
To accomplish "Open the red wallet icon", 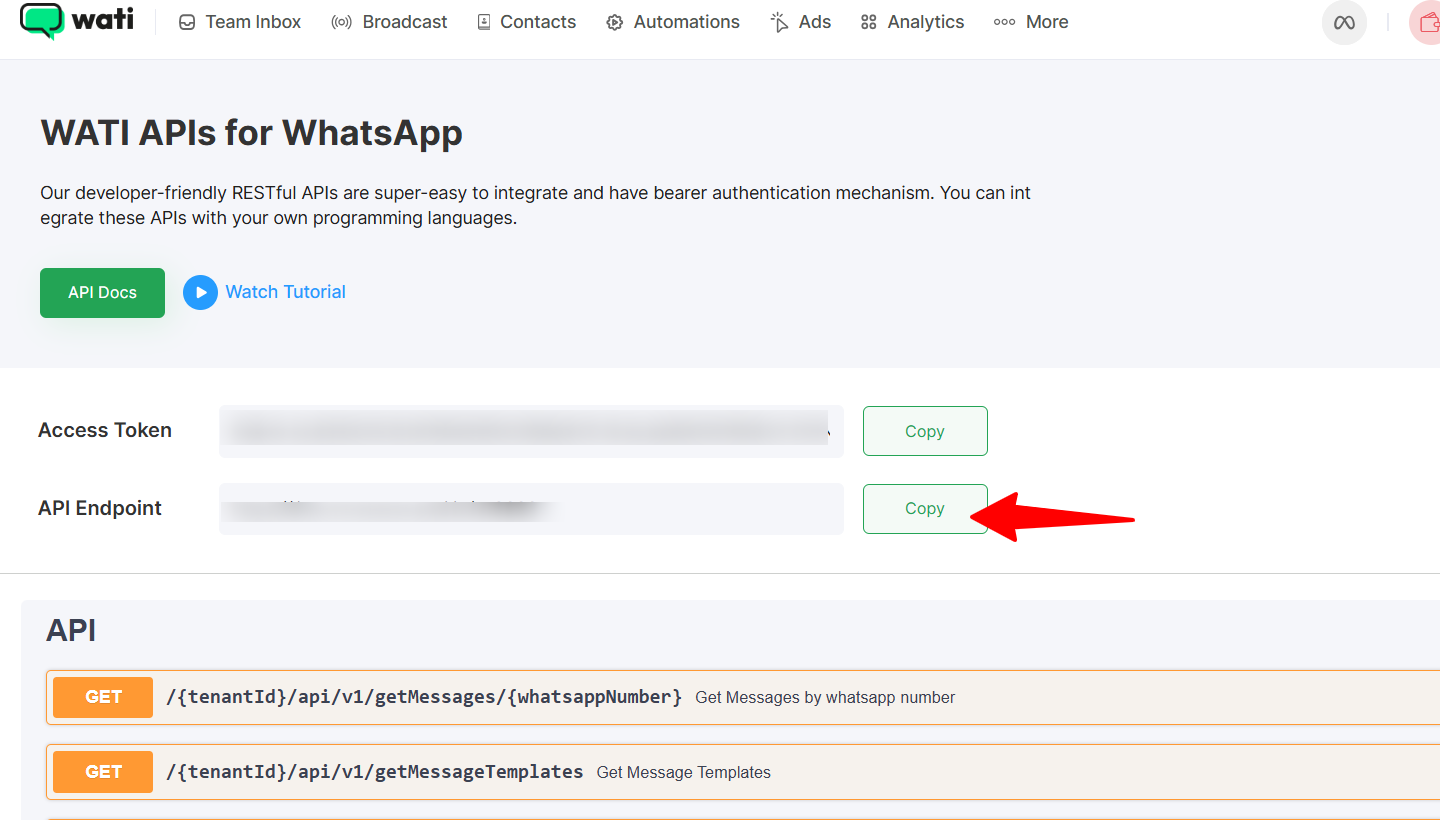I will (x=1425, y=22).
